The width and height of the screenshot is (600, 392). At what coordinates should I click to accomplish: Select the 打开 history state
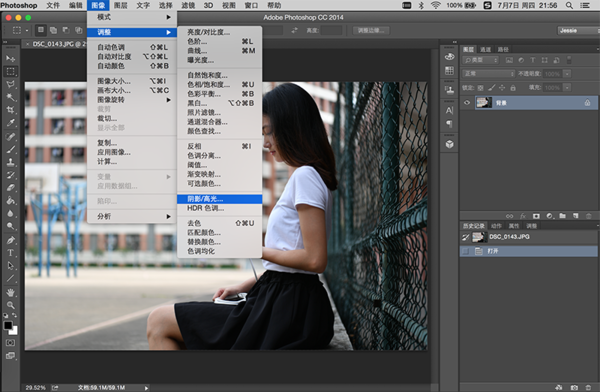[x=528, y=251]
